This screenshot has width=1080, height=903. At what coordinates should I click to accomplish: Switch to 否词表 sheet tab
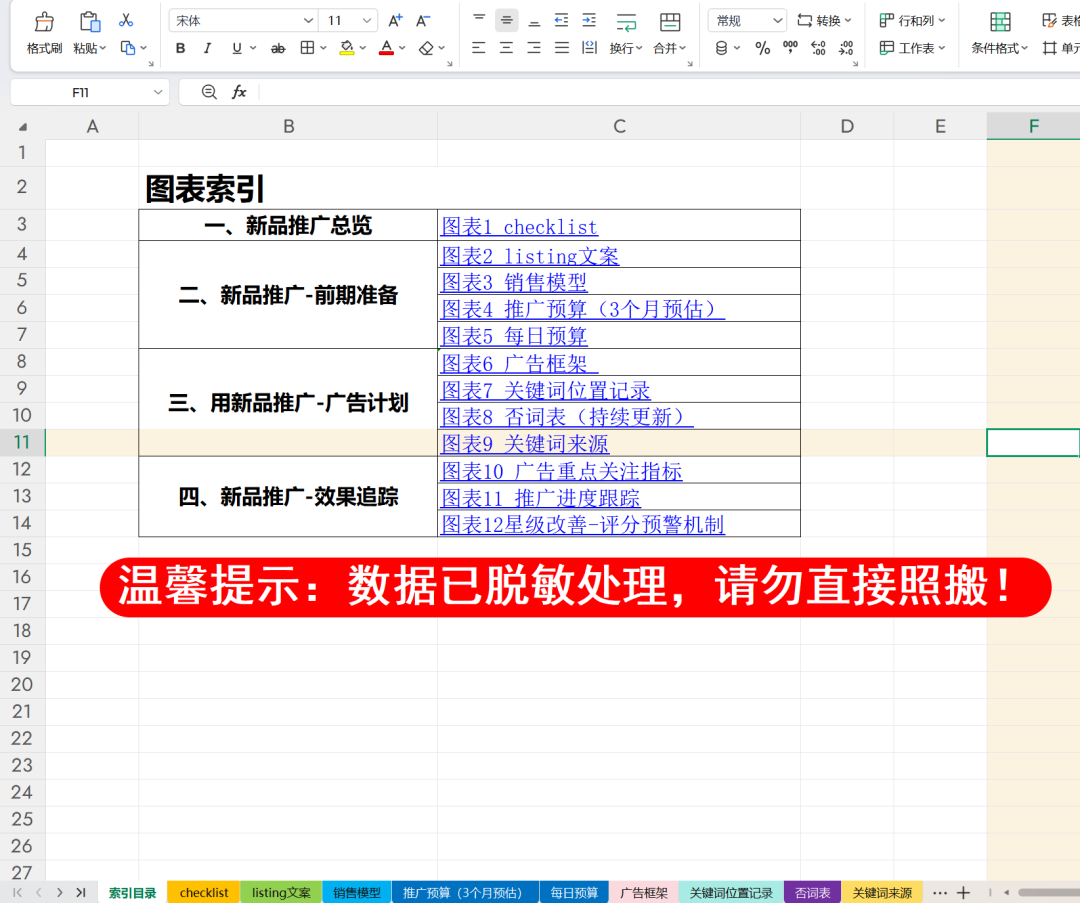[x=813, y=892]
